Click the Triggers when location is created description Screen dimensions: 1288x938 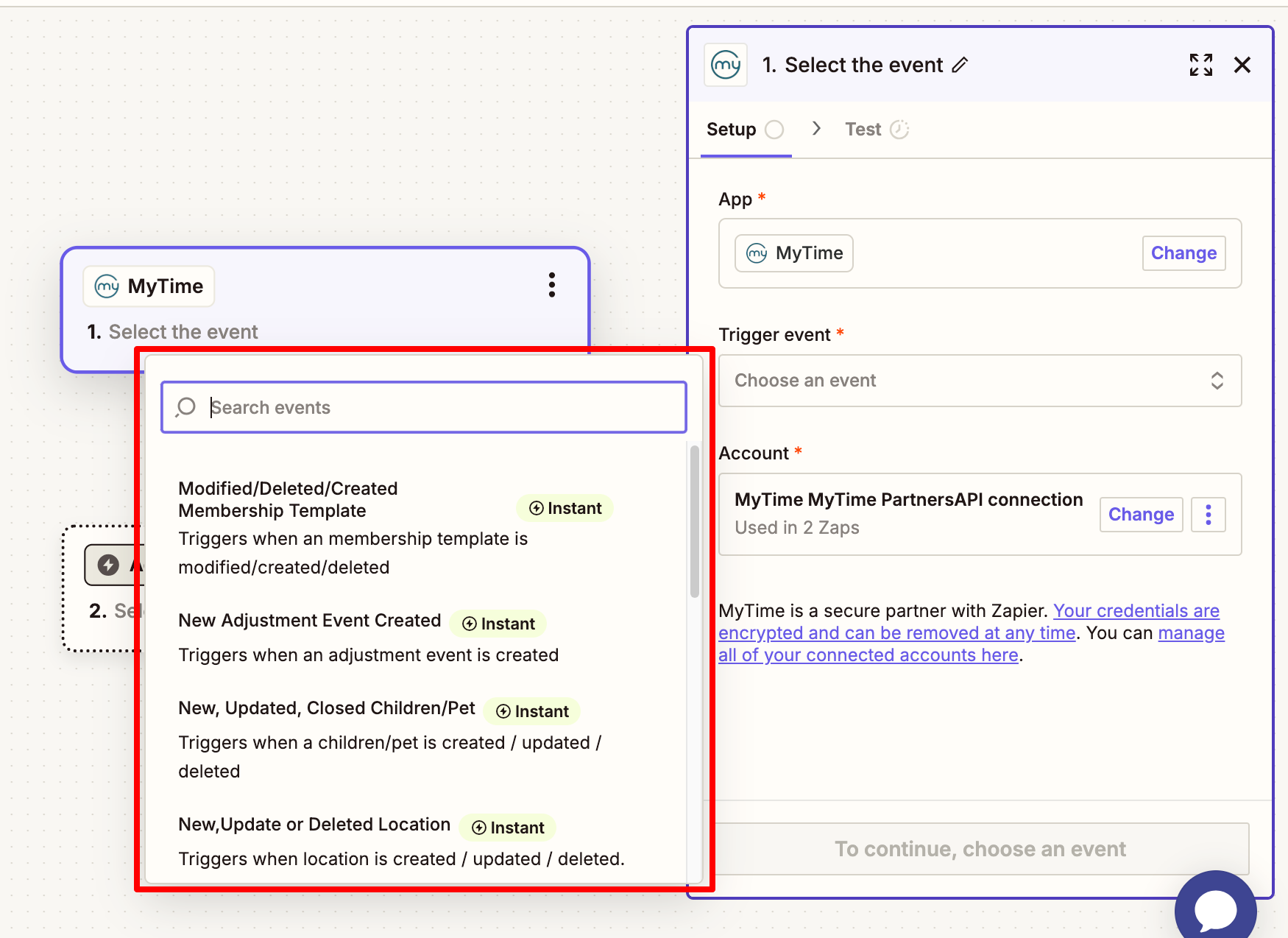pyautogui.click(x=401, y=859)
